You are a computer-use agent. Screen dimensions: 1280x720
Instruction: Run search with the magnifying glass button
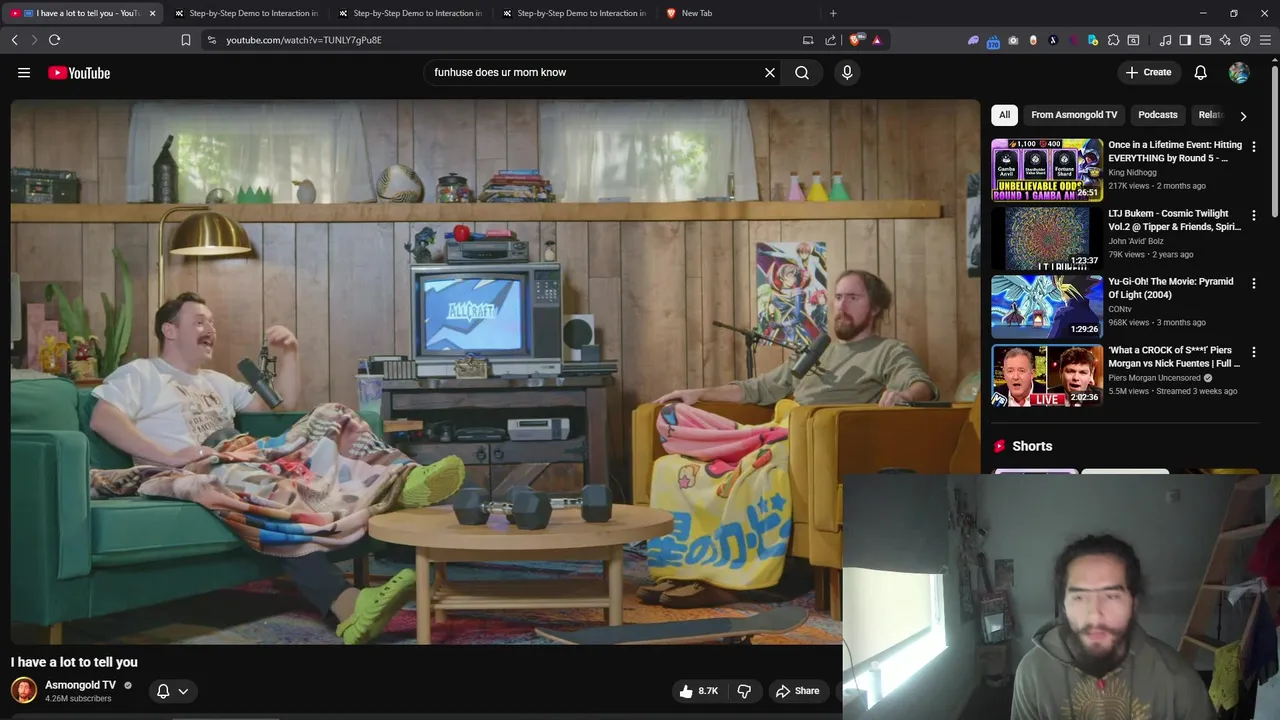click(802, 73)
